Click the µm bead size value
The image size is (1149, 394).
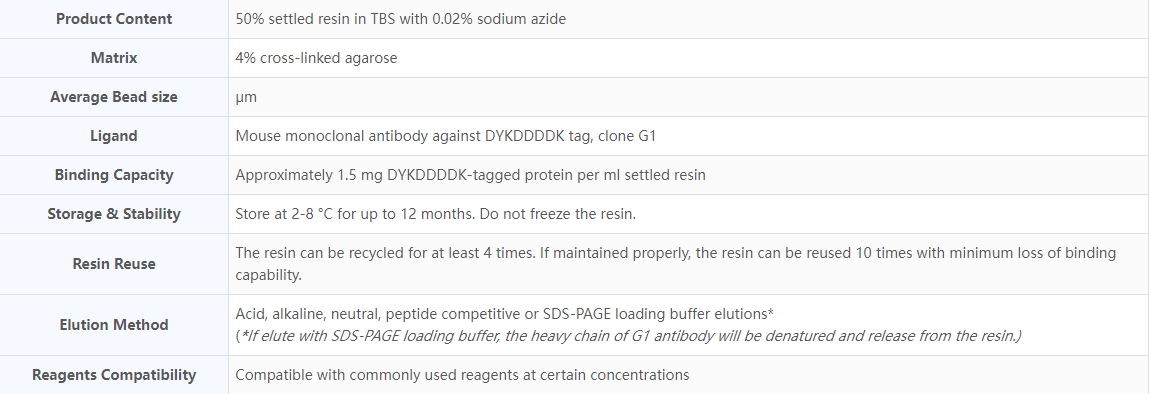pos(246,97)
